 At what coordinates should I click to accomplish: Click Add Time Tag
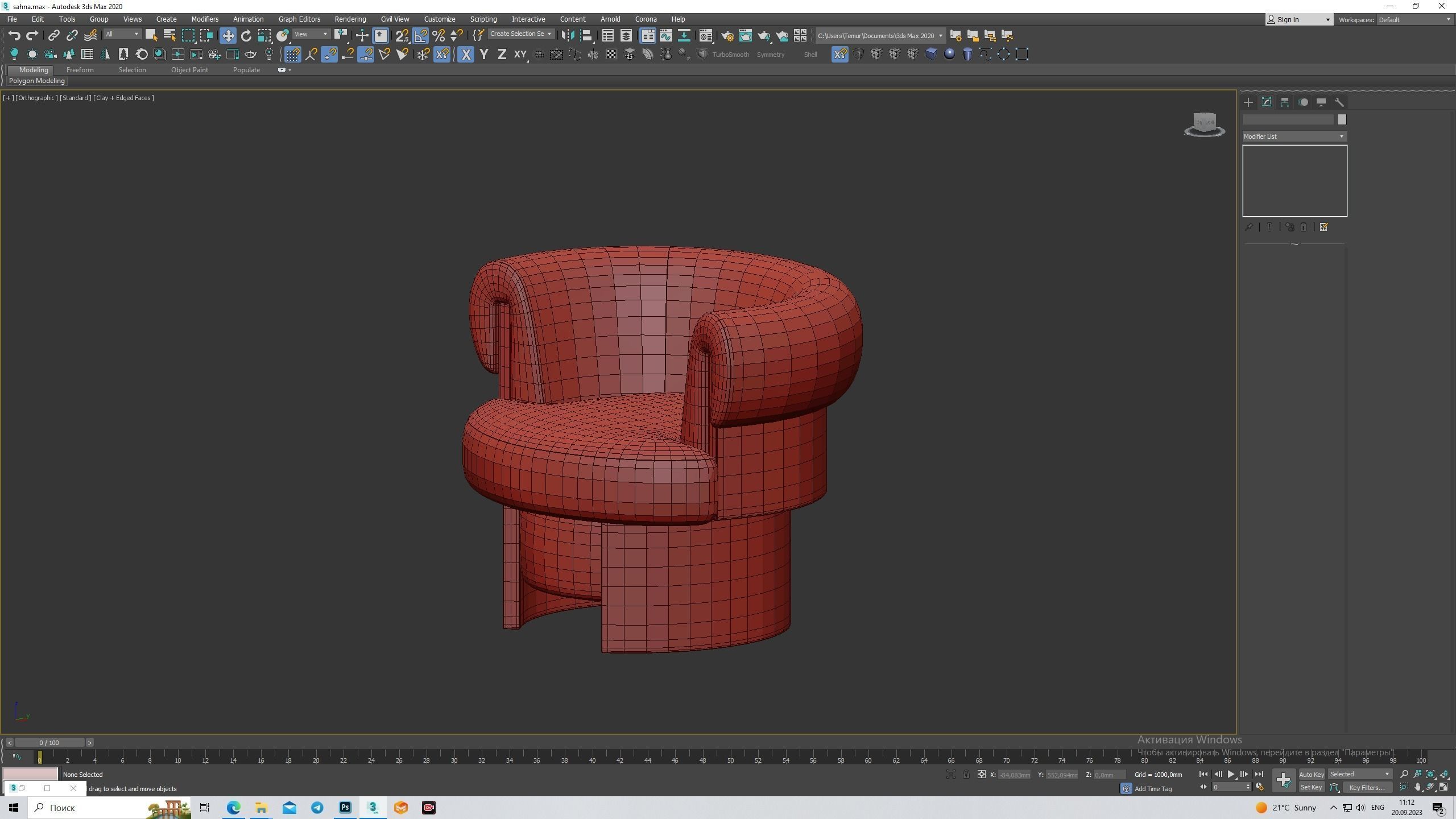click(1153, 789)
